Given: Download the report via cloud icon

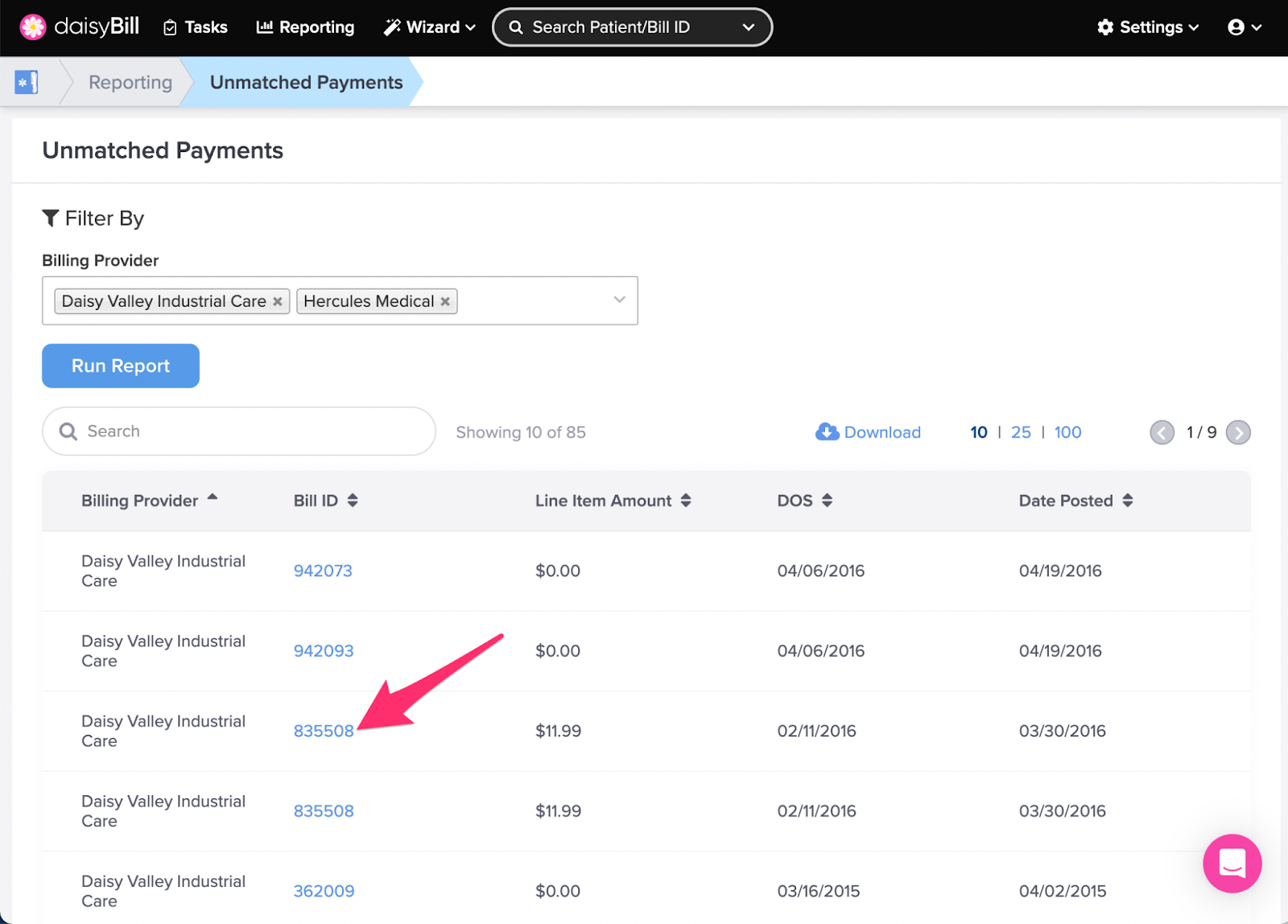Looking at the screenshot, I should tap(828, 432).
